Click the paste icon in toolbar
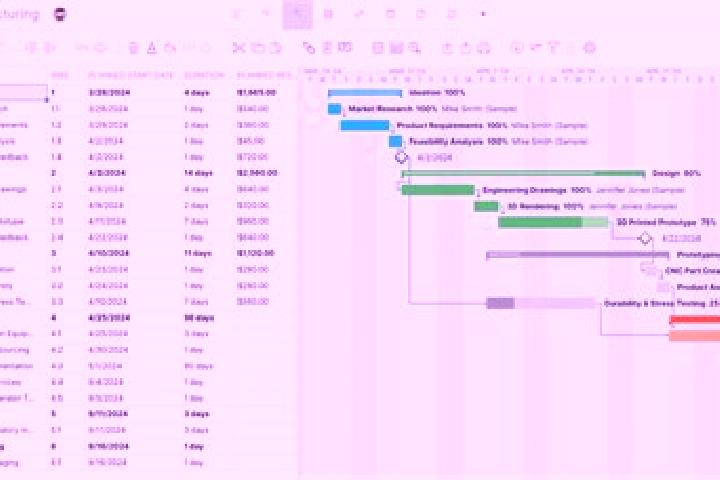The image size is (720, 480). coord(276,47)
